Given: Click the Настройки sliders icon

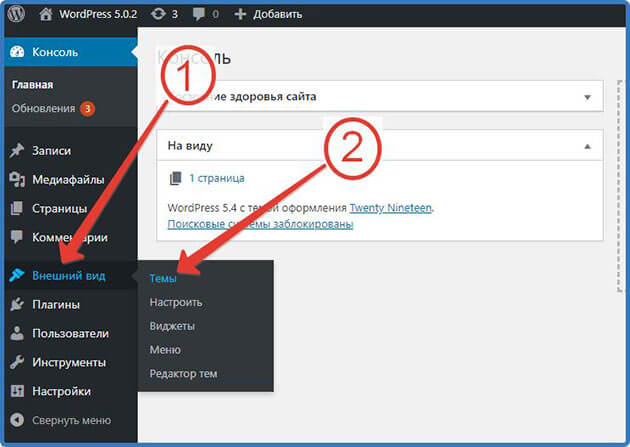Looking at the screenshot, I should tap(17, 391).
